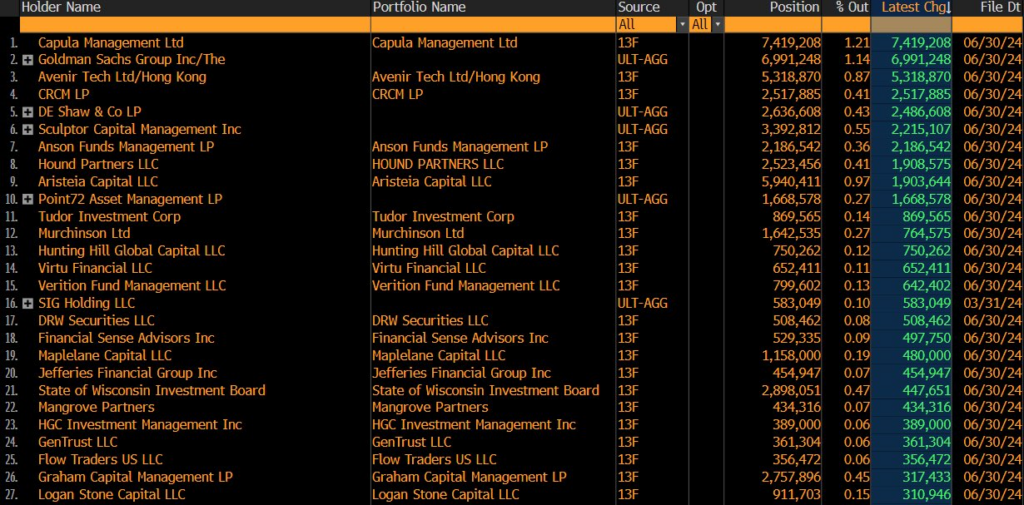Image resolution: width=1024 pixels, height=505 pixels.
Task: Sort by File Dt column header
Action: click(x=1000, y=7)
